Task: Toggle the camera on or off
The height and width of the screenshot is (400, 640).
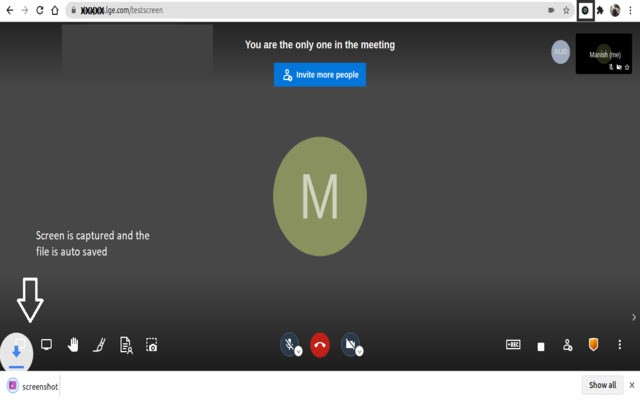Action: tap(351, 345)
